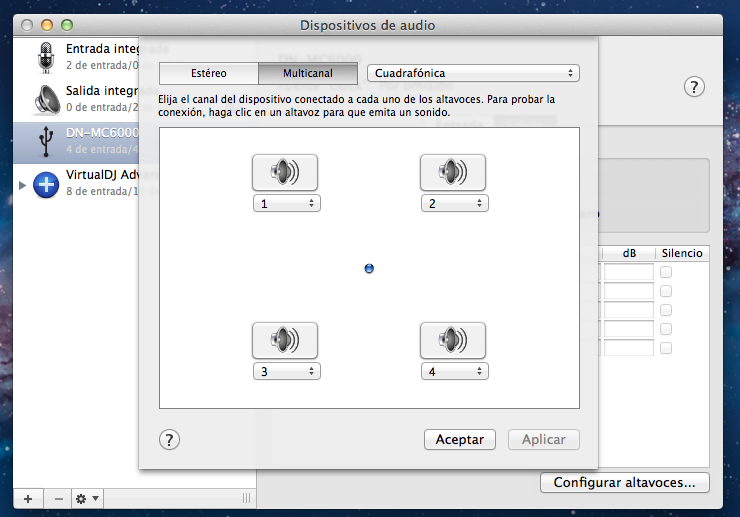
Task: Click Configurar altavoces button
Action: [x=624, y=483]
